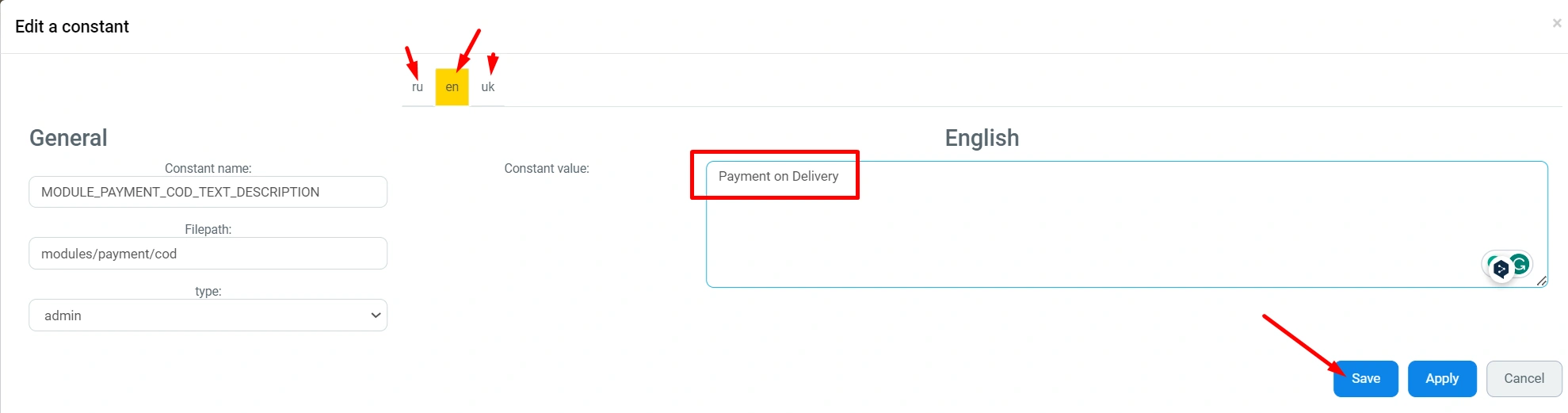Switch to the ru language tab
This screenshot has height=413, width=1568.
418,87
